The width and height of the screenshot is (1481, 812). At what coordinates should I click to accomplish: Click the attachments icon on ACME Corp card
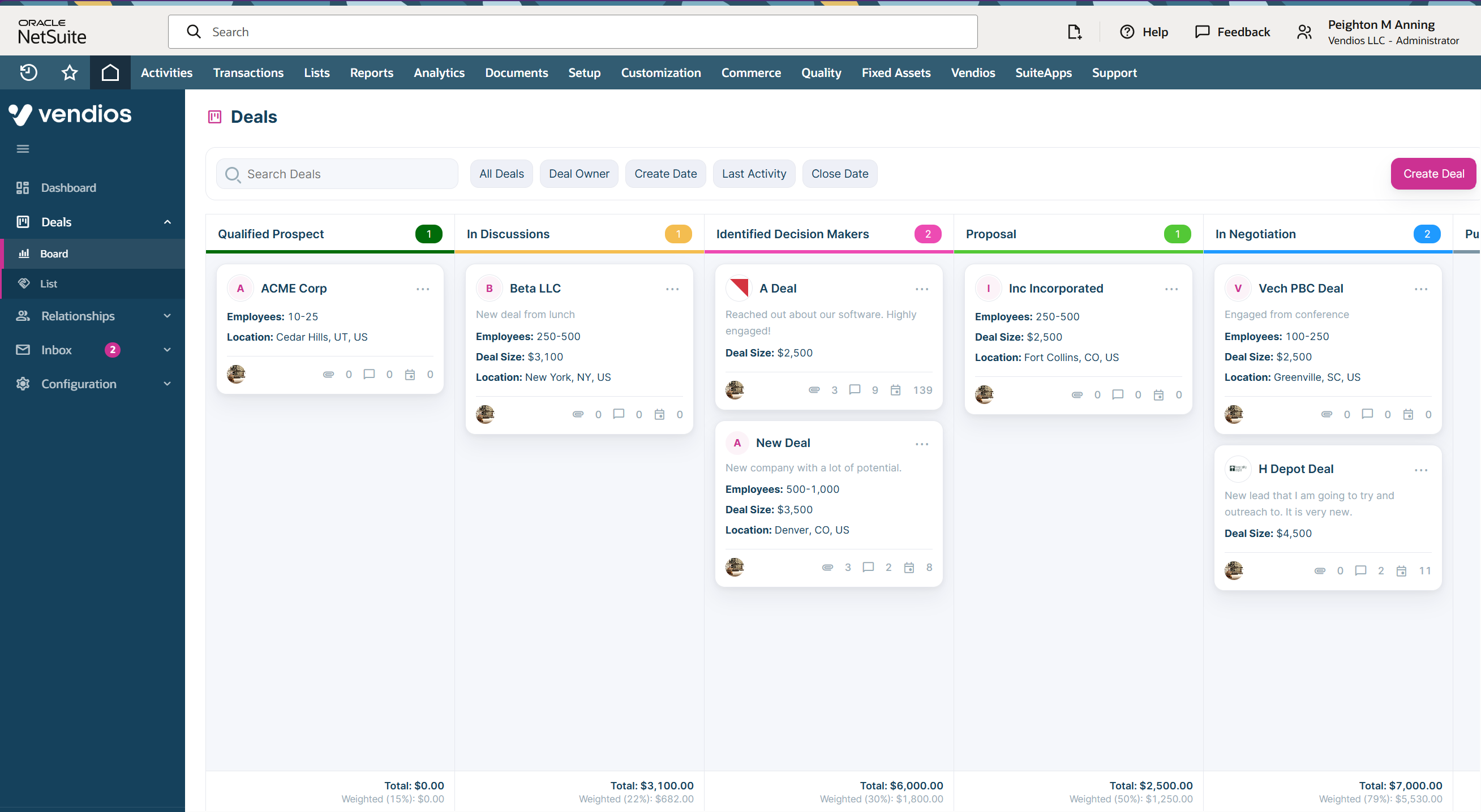click(328, 375)
